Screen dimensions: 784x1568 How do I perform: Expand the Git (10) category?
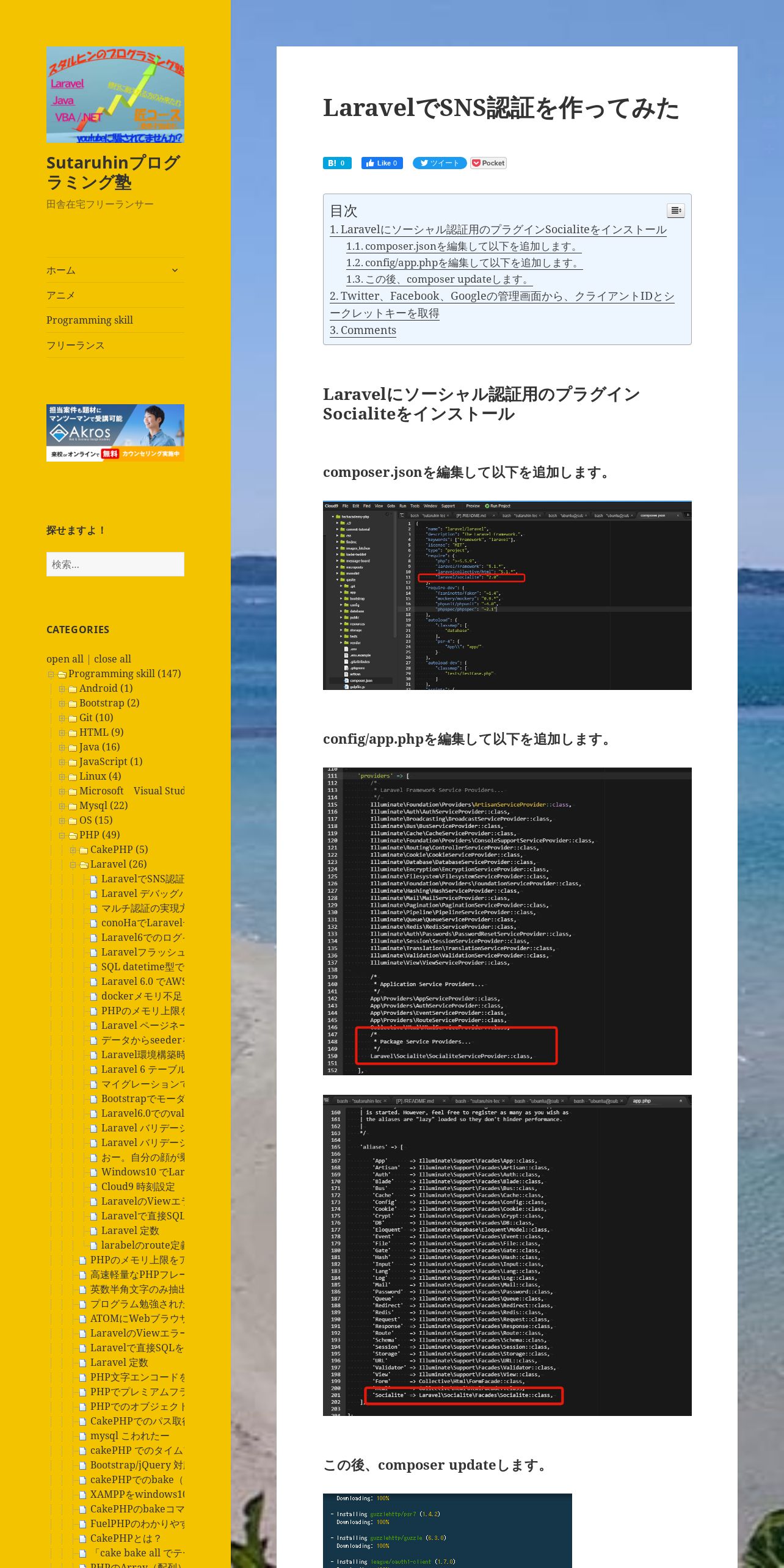62,718
